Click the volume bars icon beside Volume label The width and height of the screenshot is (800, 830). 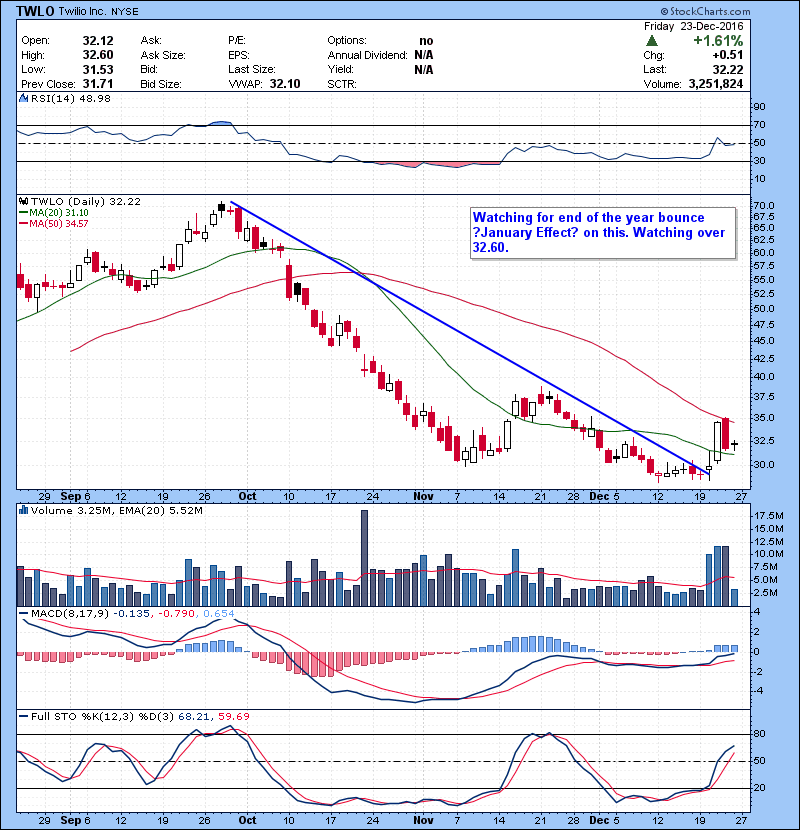[23, 510]
